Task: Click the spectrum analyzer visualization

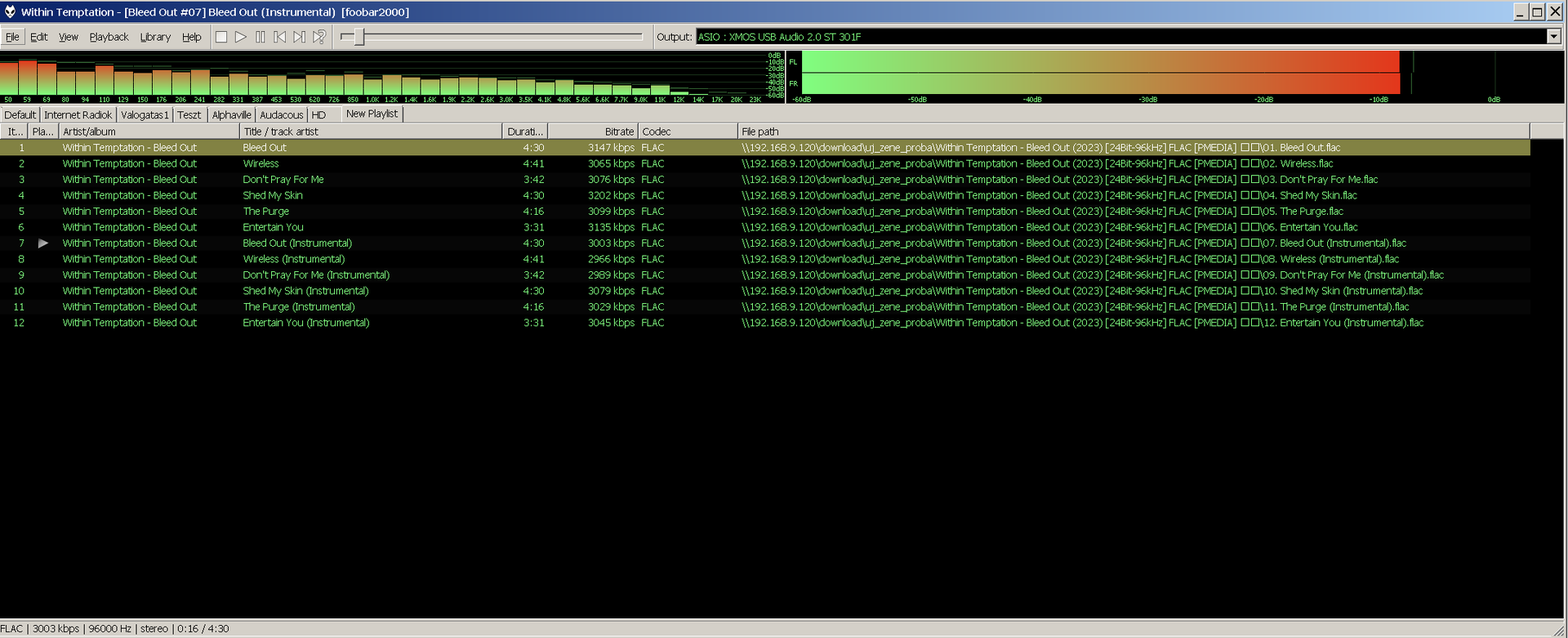Action: pyautogui.click(x=392, y=77)
